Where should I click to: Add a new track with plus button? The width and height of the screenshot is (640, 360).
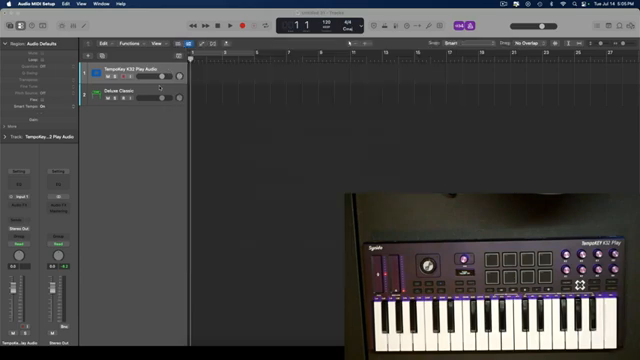[88, 56]
